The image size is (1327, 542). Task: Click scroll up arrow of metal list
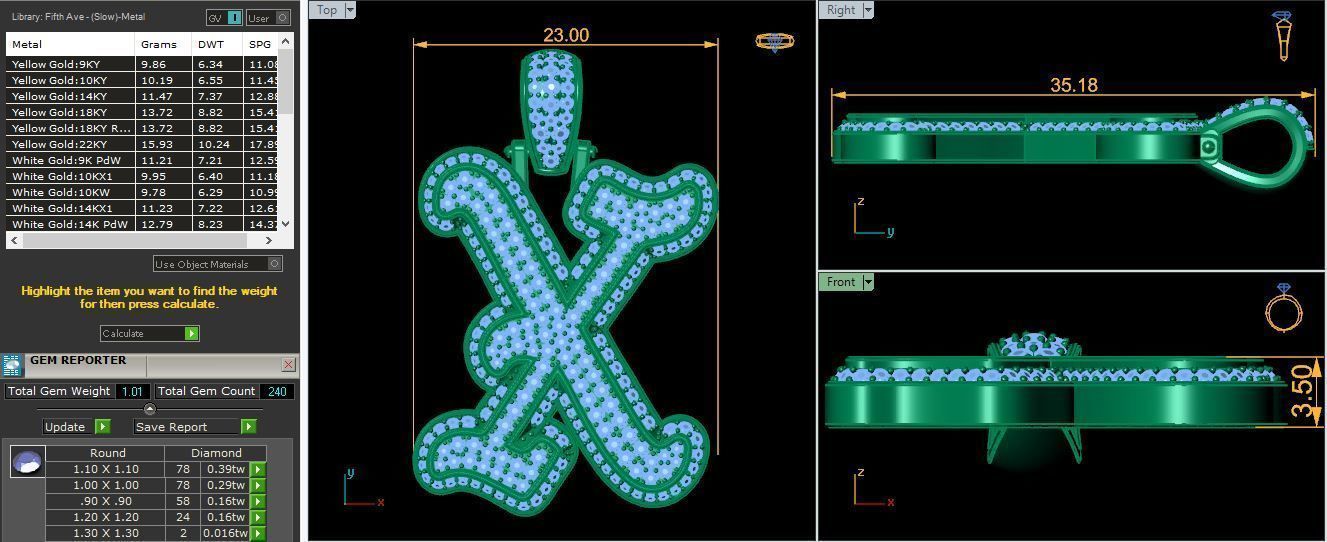pos(286,41)
